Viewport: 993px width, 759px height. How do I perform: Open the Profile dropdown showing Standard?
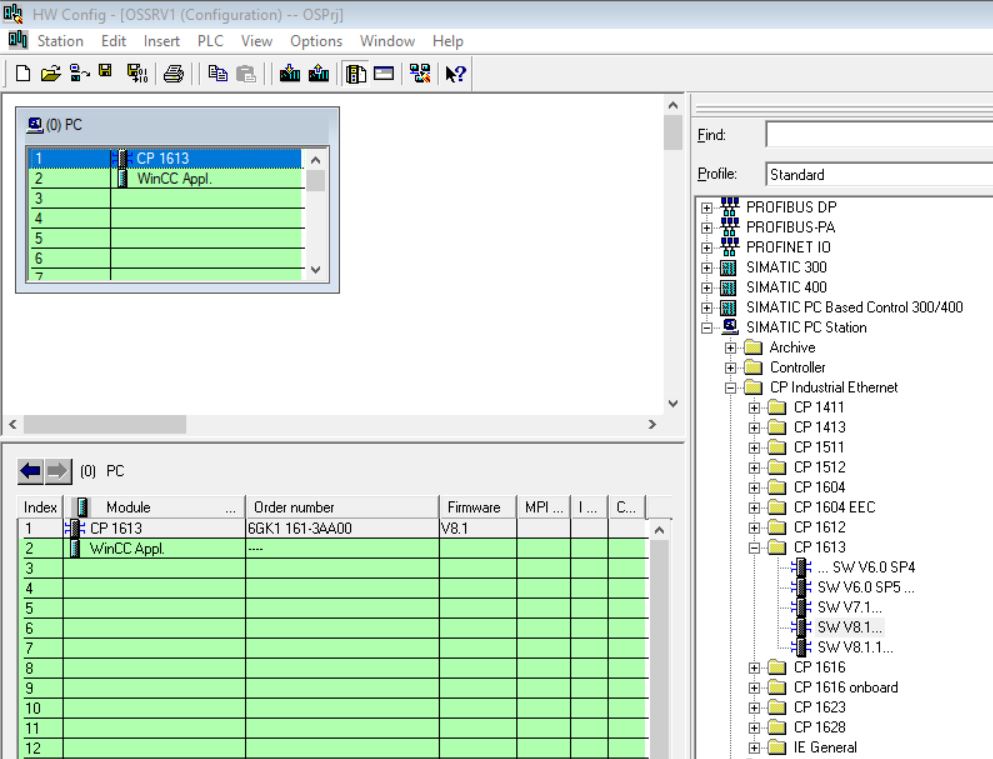tap(879, 174)
